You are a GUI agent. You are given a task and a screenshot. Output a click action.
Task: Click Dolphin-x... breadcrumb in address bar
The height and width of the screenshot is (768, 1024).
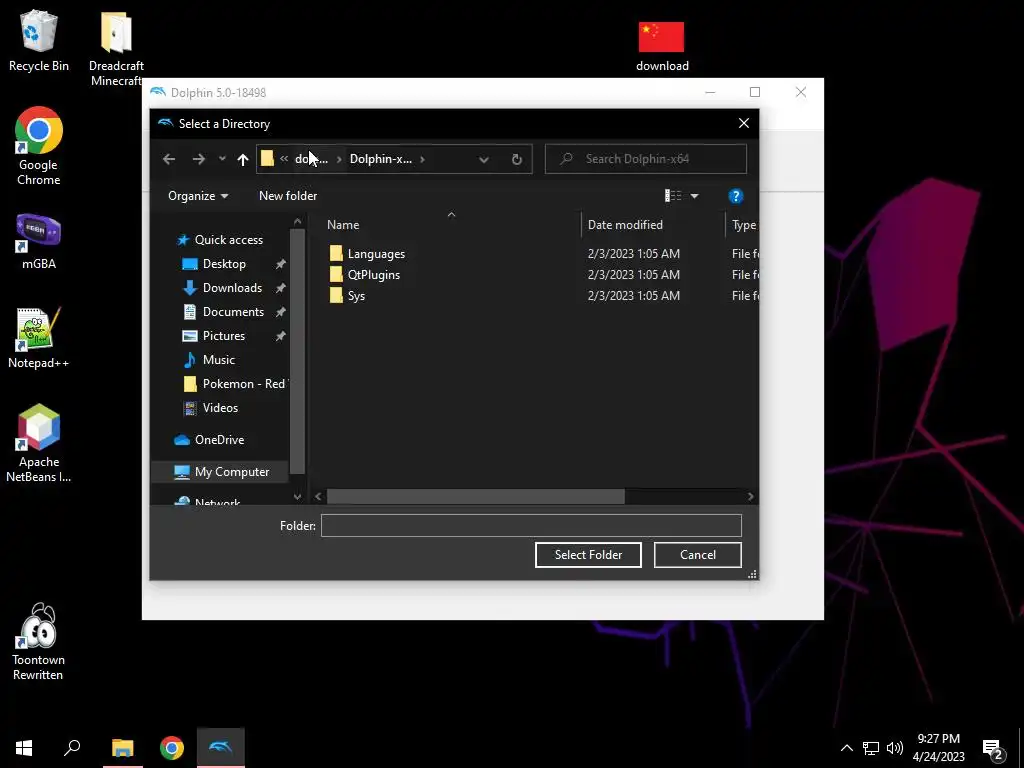coord(381,159)
